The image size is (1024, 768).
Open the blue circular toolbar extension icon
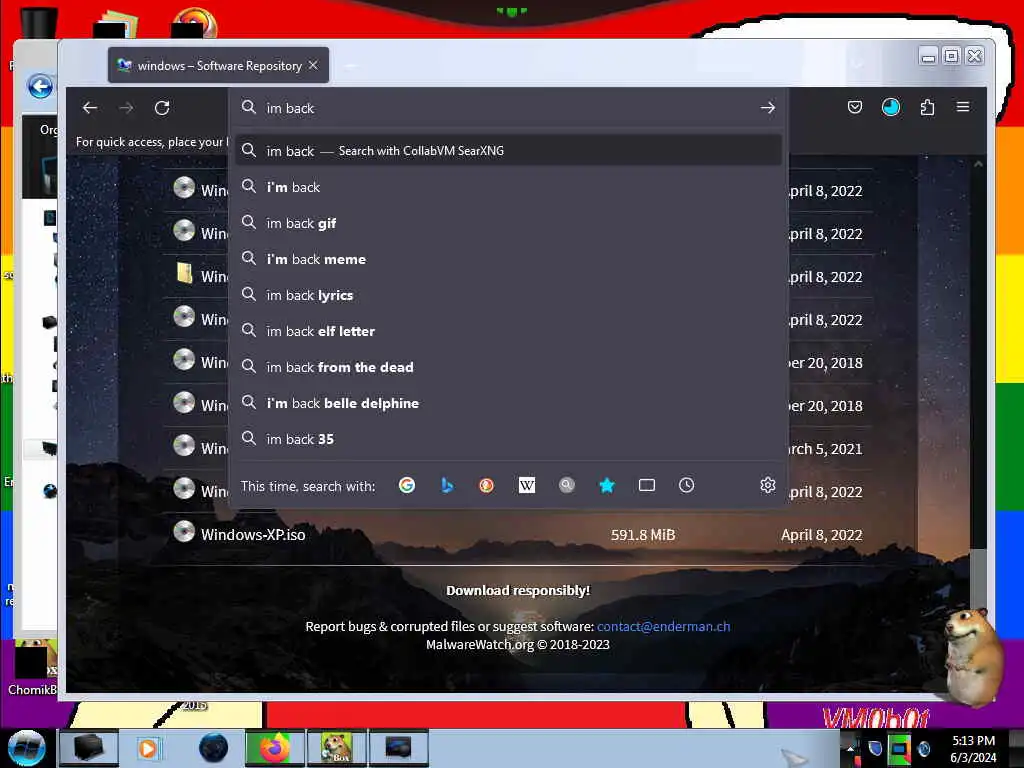(x=891, y=107)
